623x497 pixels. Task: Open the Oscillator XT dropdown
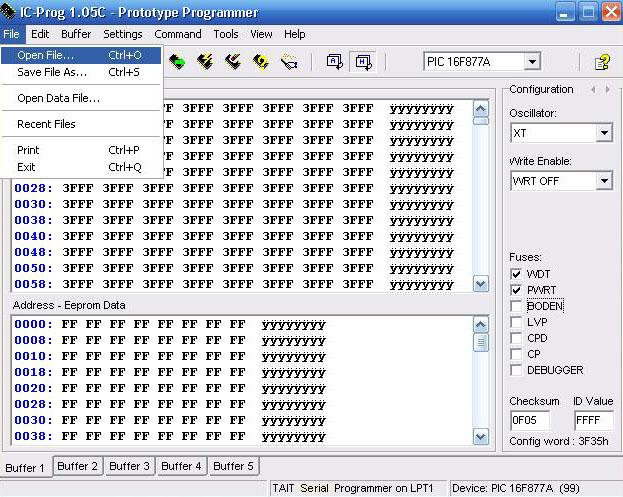click(x=604, y=133)
